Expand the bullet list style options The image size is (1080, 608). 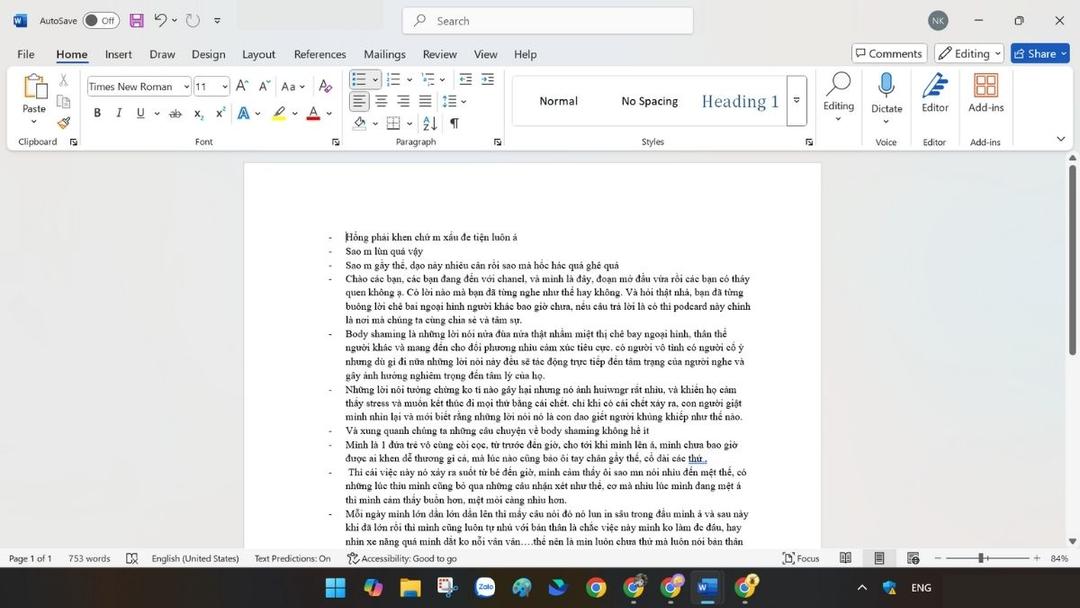[x=375, y=79]
